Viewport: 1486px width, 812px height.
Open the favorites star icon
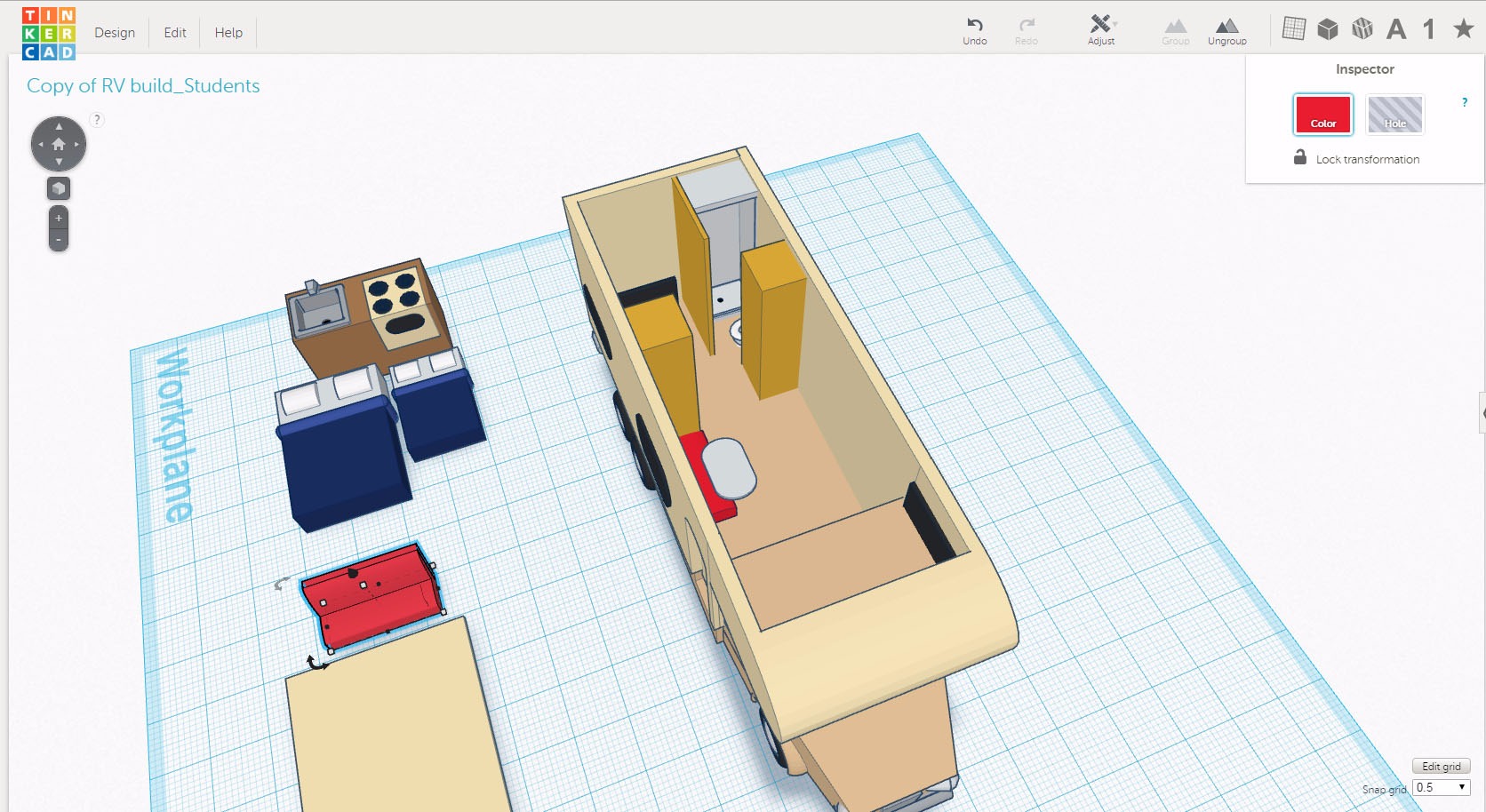tap(1463, 28)
